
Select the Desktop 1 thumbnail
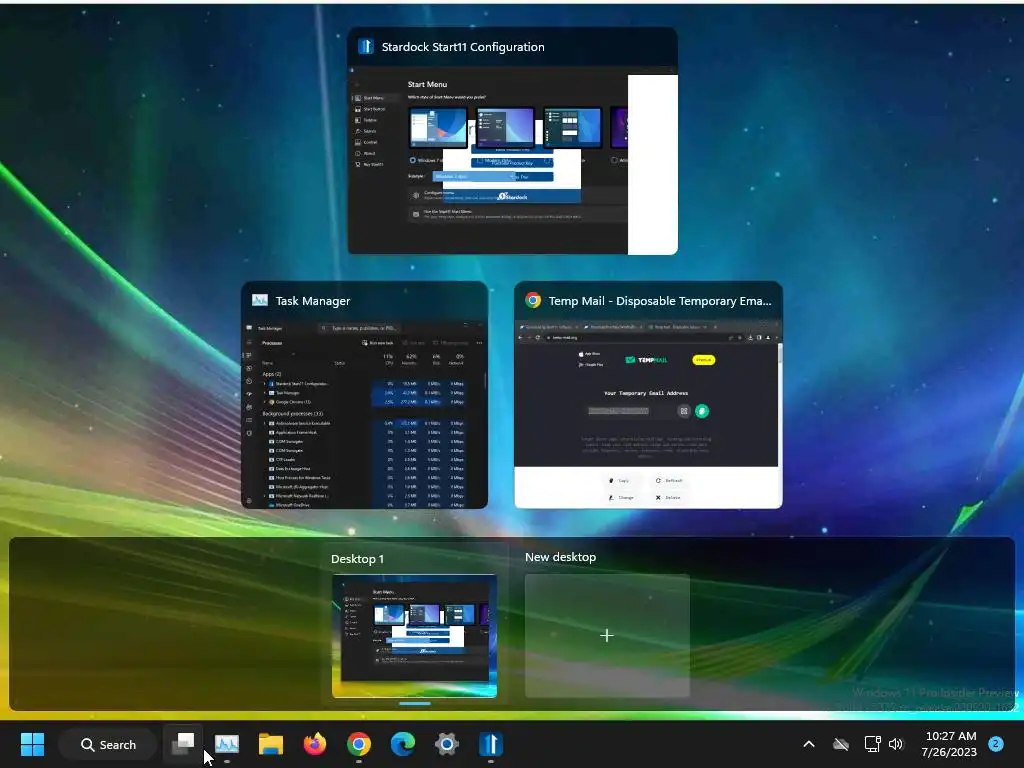pos(415,635)
